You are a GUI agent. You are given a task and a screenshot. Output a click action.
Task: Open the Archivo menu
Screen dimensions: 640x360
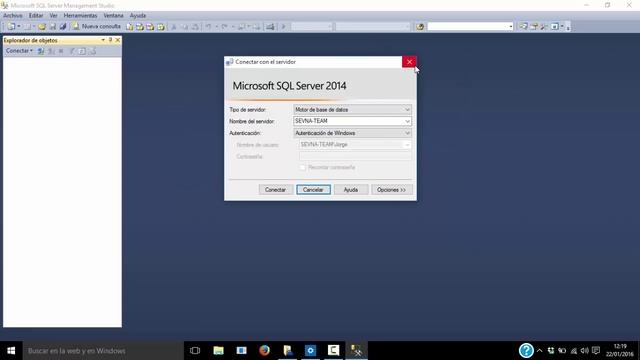[13, 16]
